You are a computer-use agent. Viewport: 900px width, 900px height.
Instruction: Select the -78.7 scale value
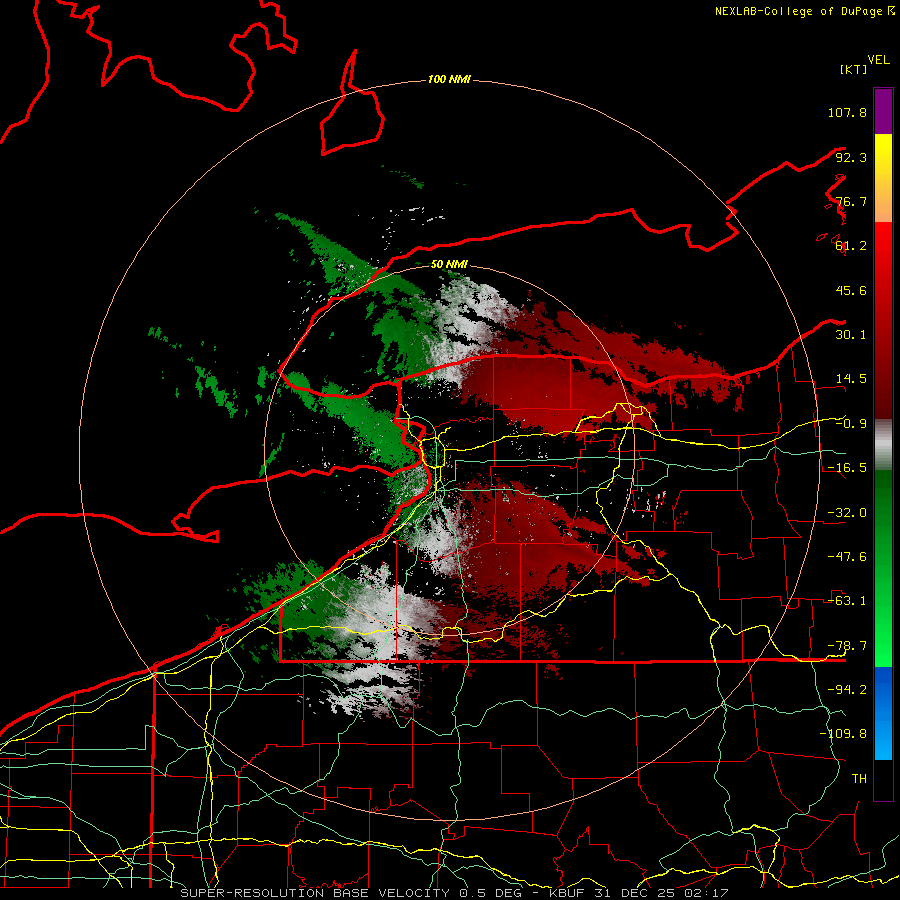(x=847, y=646)
